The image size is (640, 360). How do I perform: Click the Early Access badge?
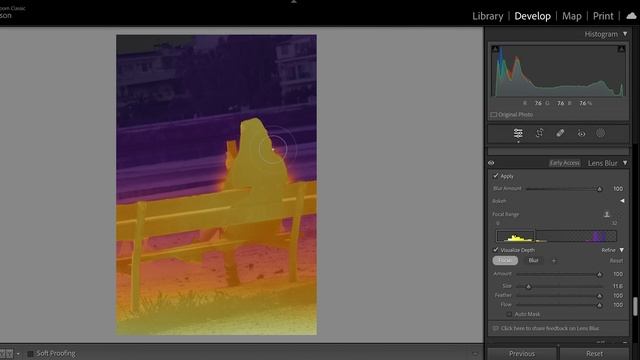564,163
